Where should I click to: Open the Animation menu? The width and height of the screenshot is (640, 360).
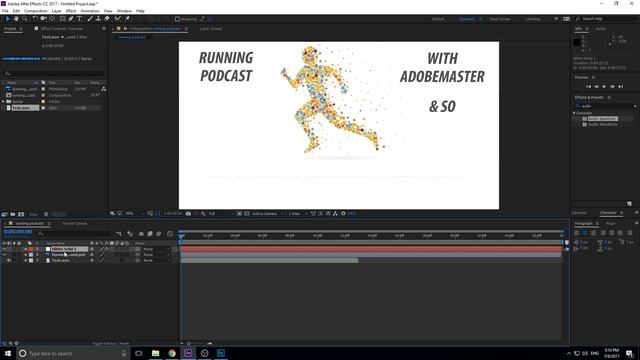pyautogui.click(x=90, y=11)
